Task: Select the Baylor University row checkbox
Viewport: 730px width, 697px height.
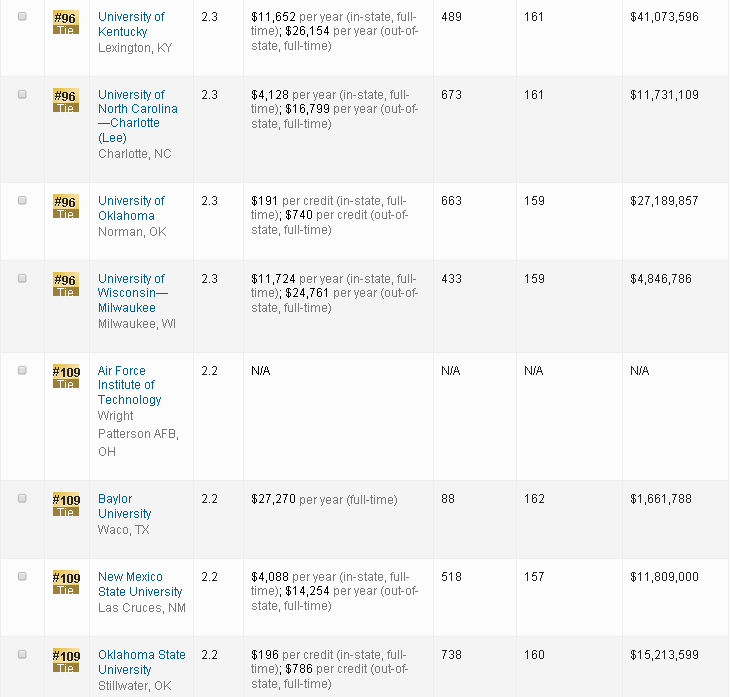Action: (23, 498)
